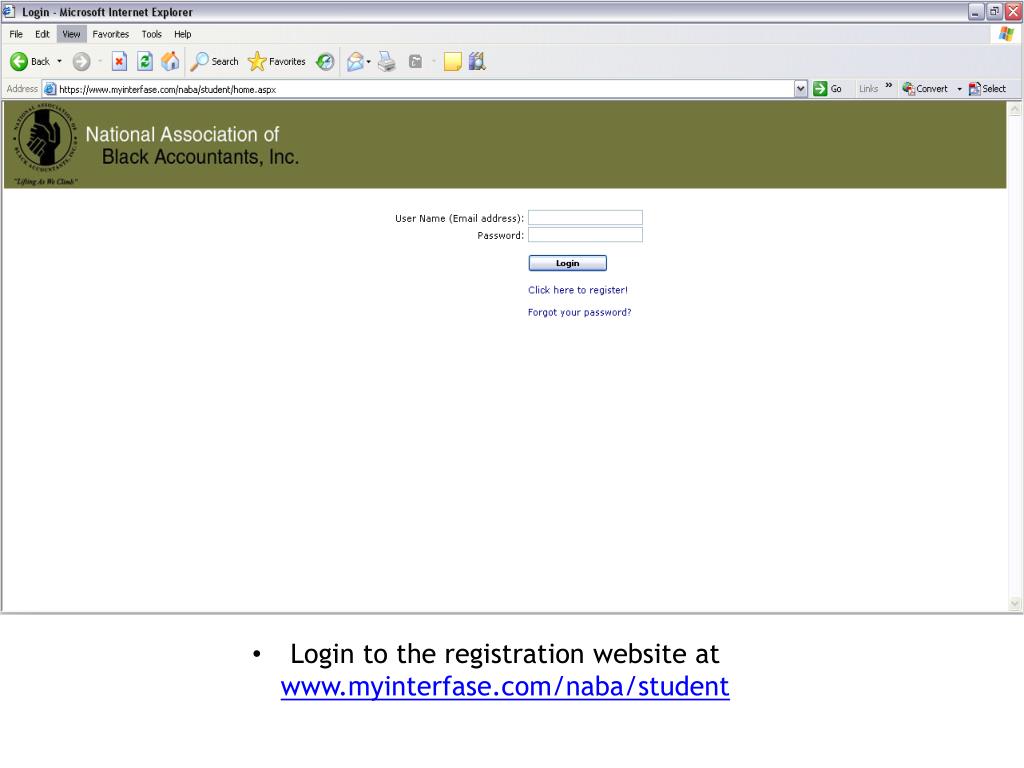
Task: Expand the Address bar dropdown
Action: tap(801, 89)
